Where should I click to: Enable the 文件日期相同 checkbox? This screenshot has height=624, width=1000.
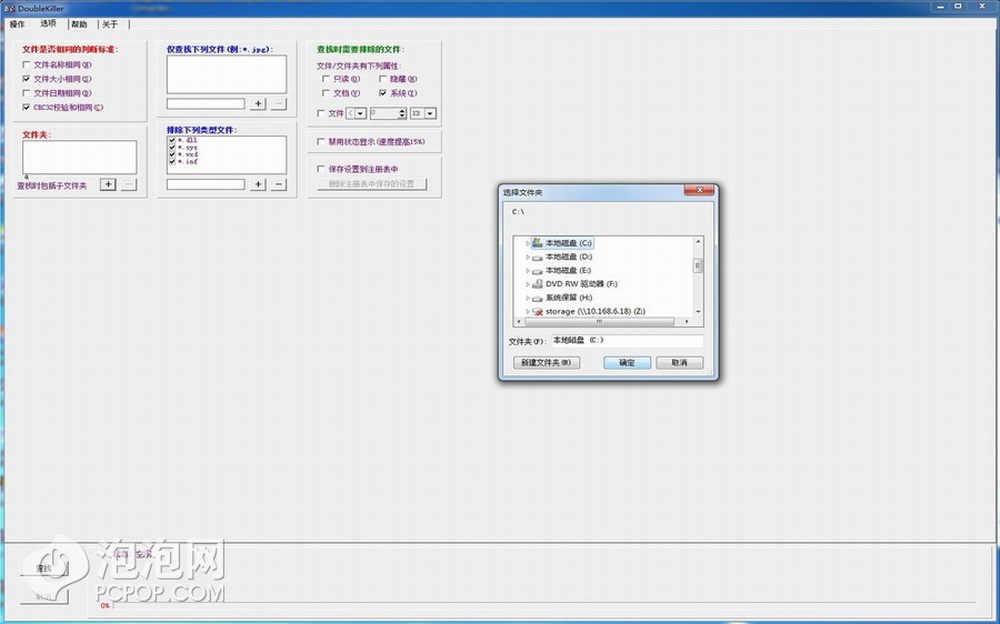[x=26, y=93]
